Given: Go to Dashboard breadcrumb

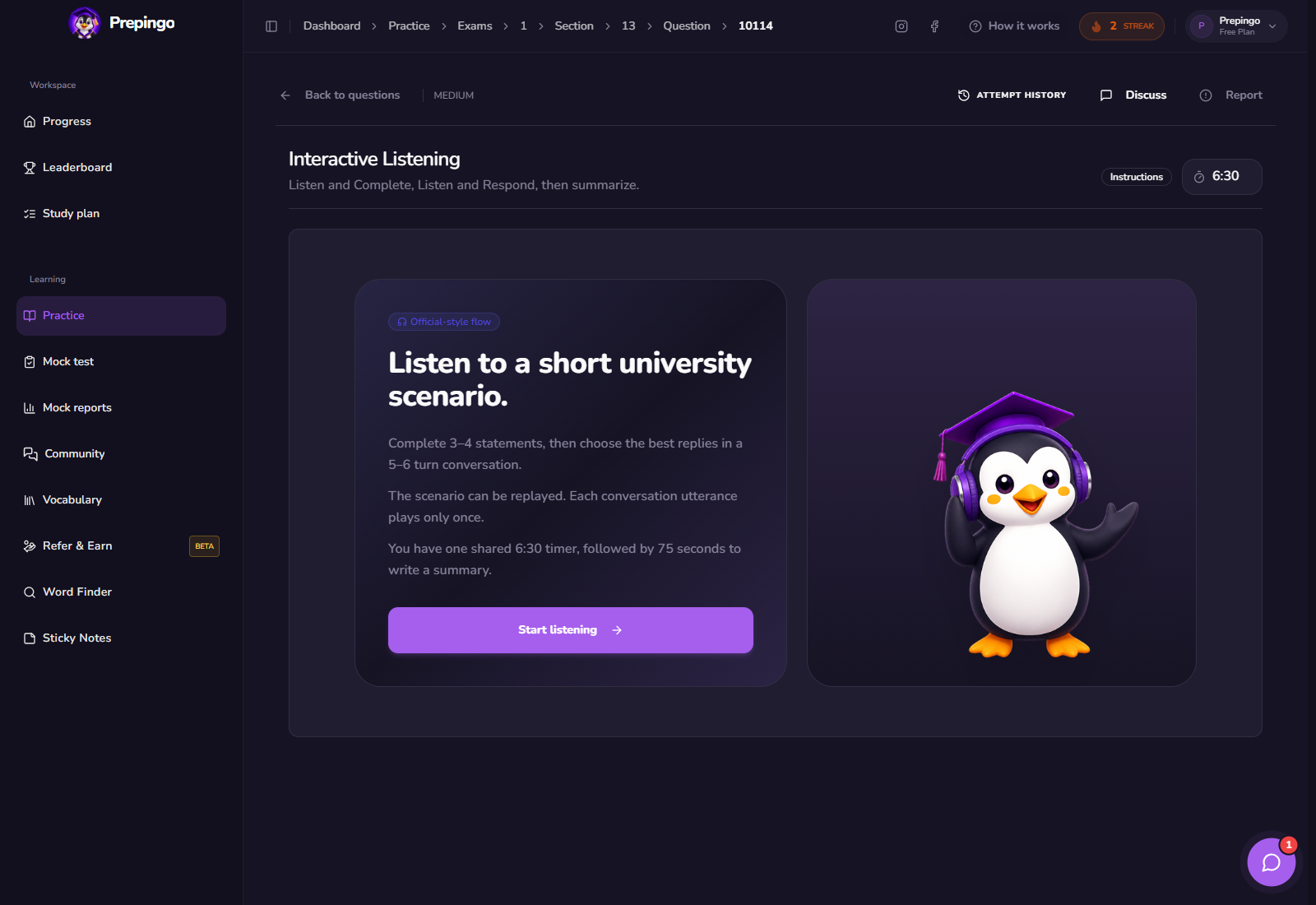Looking at the screenshot, I should [331, 26].
